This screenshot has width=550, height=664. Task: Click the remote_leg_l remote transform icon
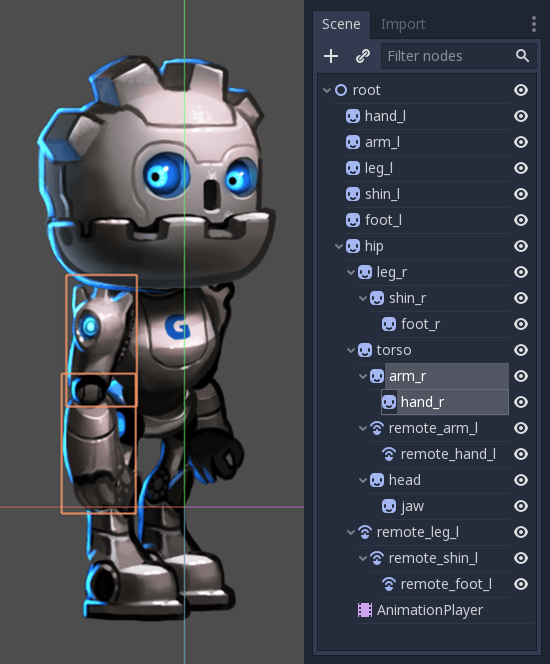pyautogui.click(x=365, y=532)
